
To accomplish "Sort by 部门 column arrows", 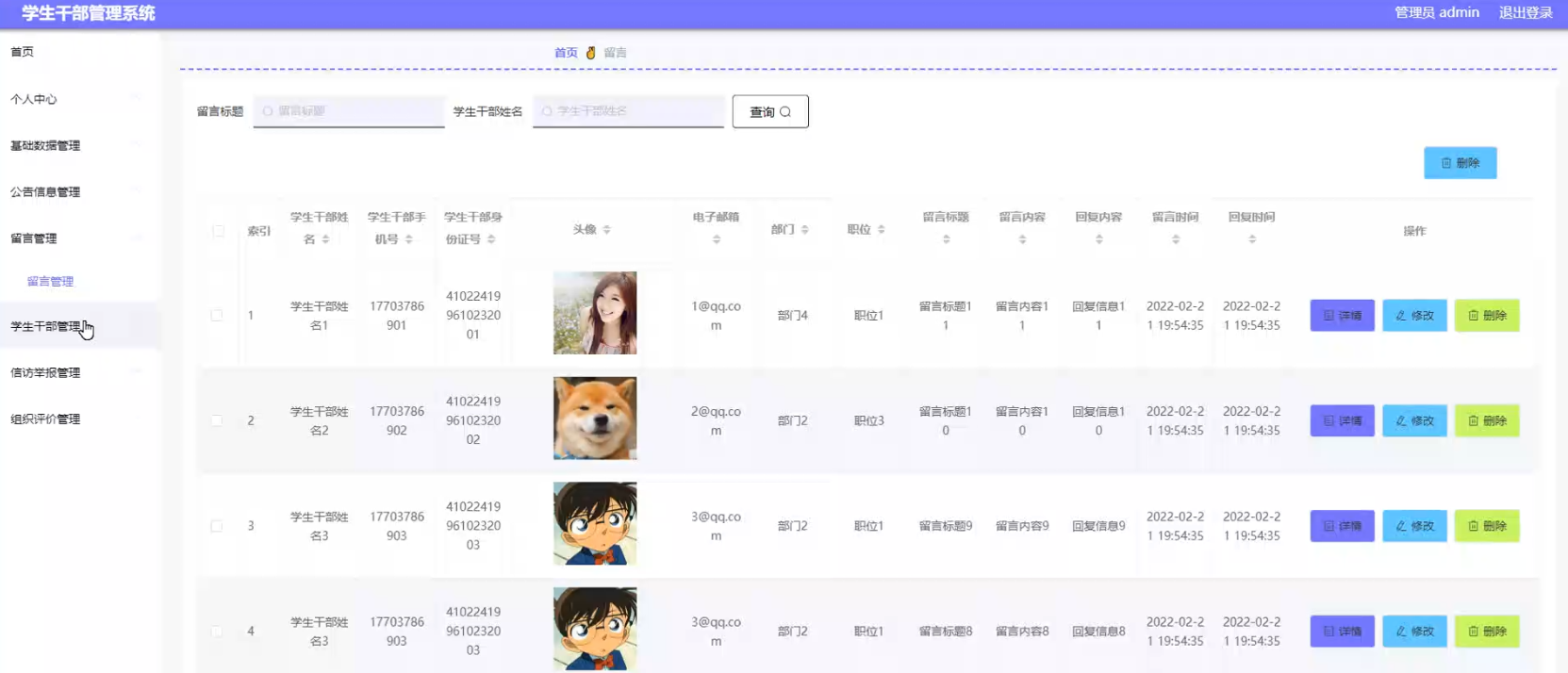I will tap(805, 230).
